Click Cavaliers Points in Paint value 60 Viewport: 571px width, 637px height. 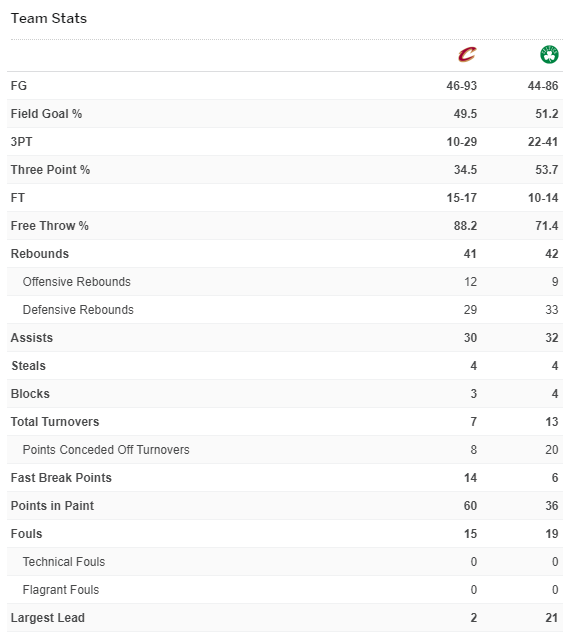pos(470,506)
